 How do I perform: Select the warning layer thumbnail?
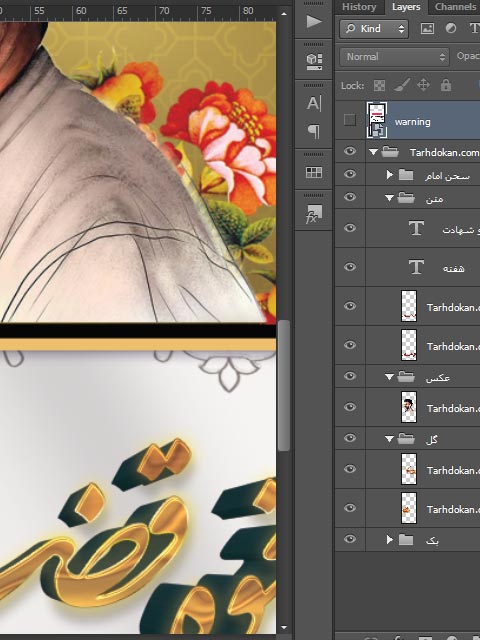[x=377, y=120]
